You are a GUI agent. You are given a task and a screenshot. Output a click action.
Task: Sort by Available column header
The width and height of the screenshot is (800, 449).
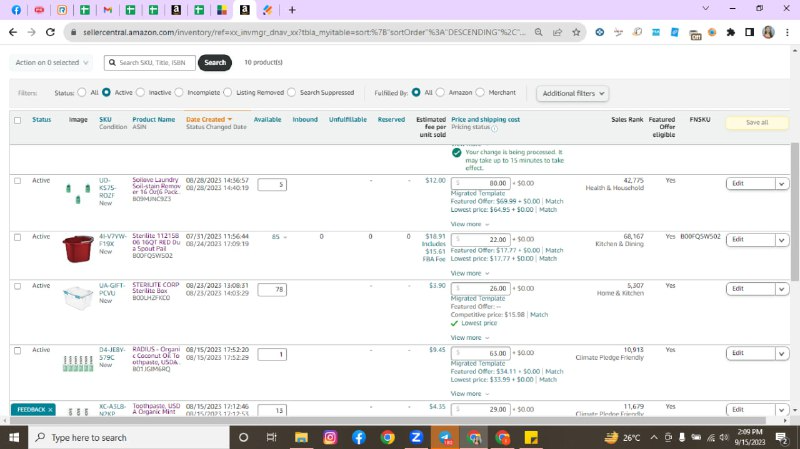(x=267, y=119)
